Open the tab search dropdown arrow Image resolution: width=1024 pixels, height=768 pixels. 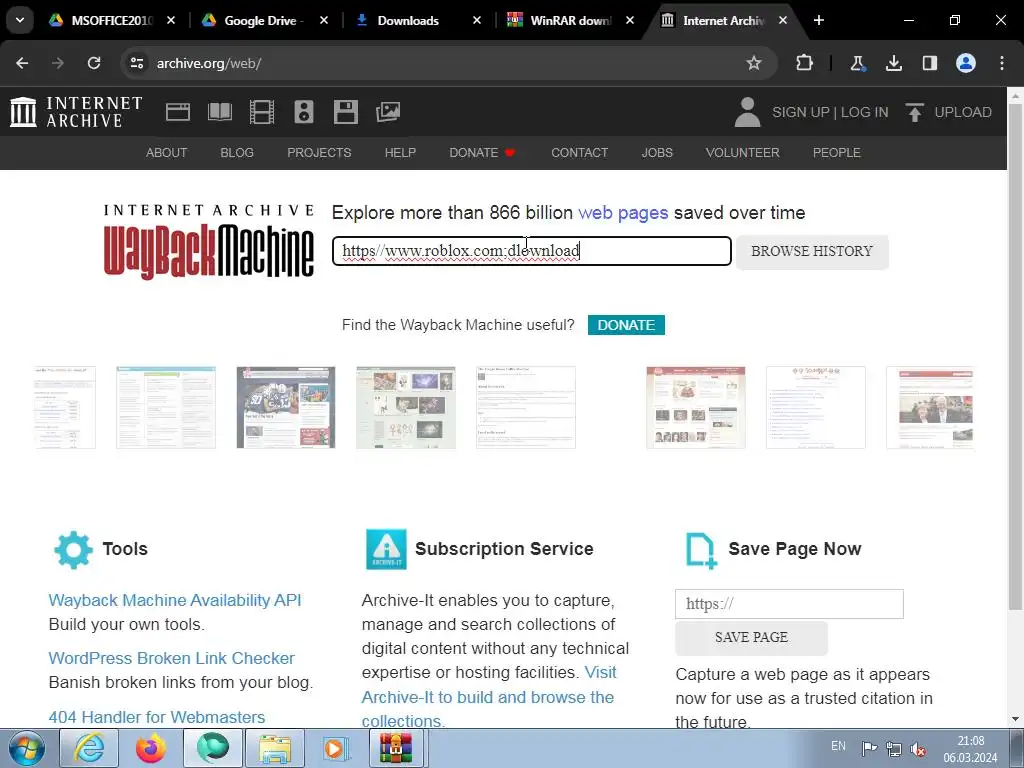point(20,20)
